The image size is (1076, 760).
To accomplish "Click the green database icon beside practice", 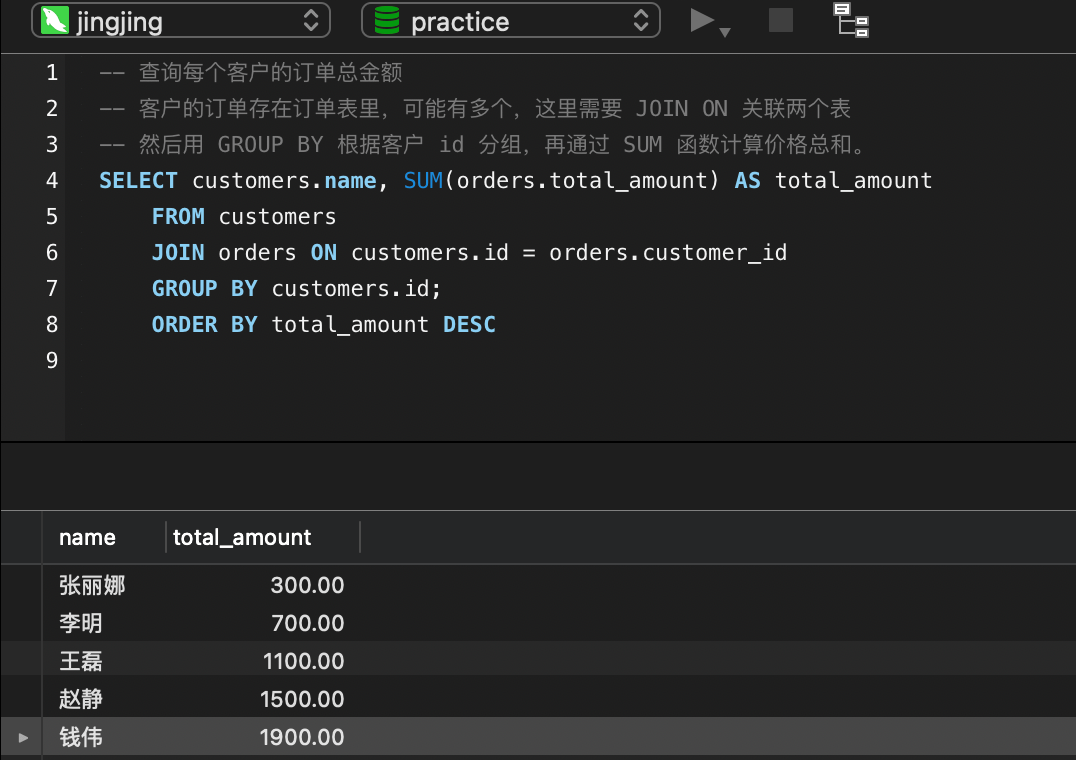I will pos(386,21).
